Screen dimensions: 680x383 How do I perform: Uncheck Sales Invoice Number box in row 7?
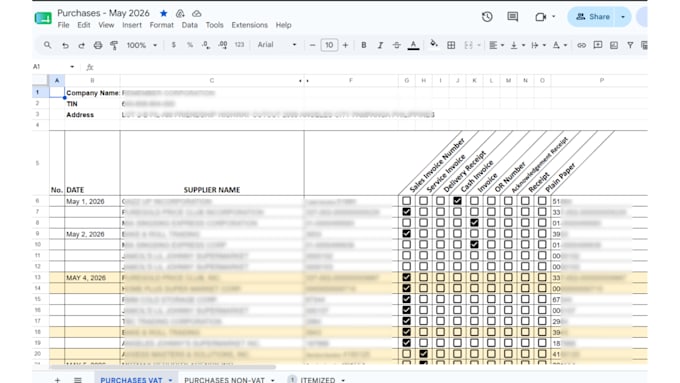tap(406, 212)
